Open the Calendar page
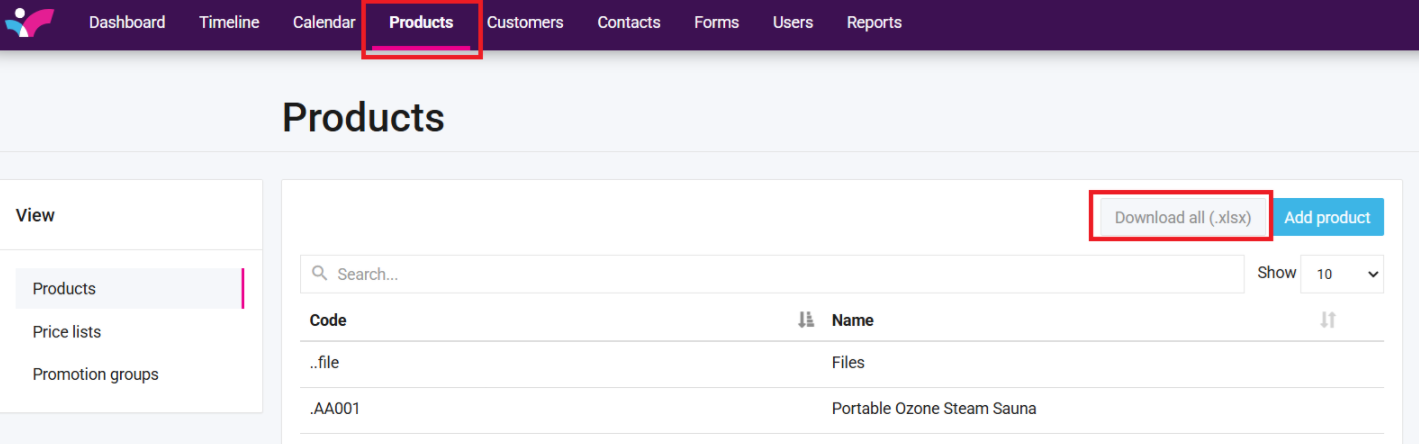This screenshot has height=444, width=1419. coord(324,22)
